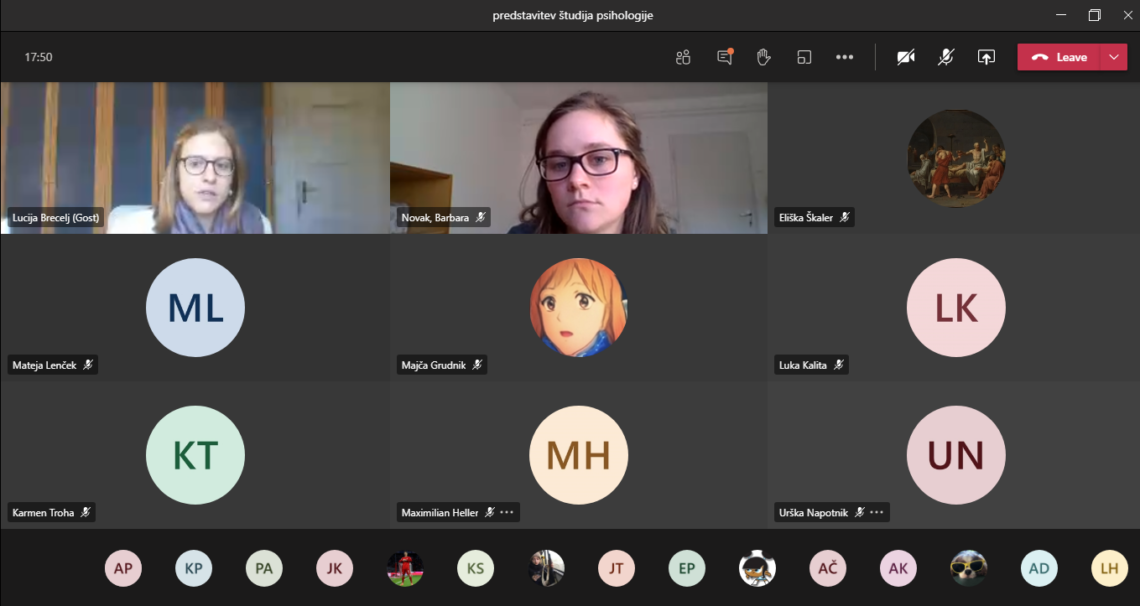Click the LH participant avatar
This screenshot has width=1140, height=606.
[x=1109, y=568]
